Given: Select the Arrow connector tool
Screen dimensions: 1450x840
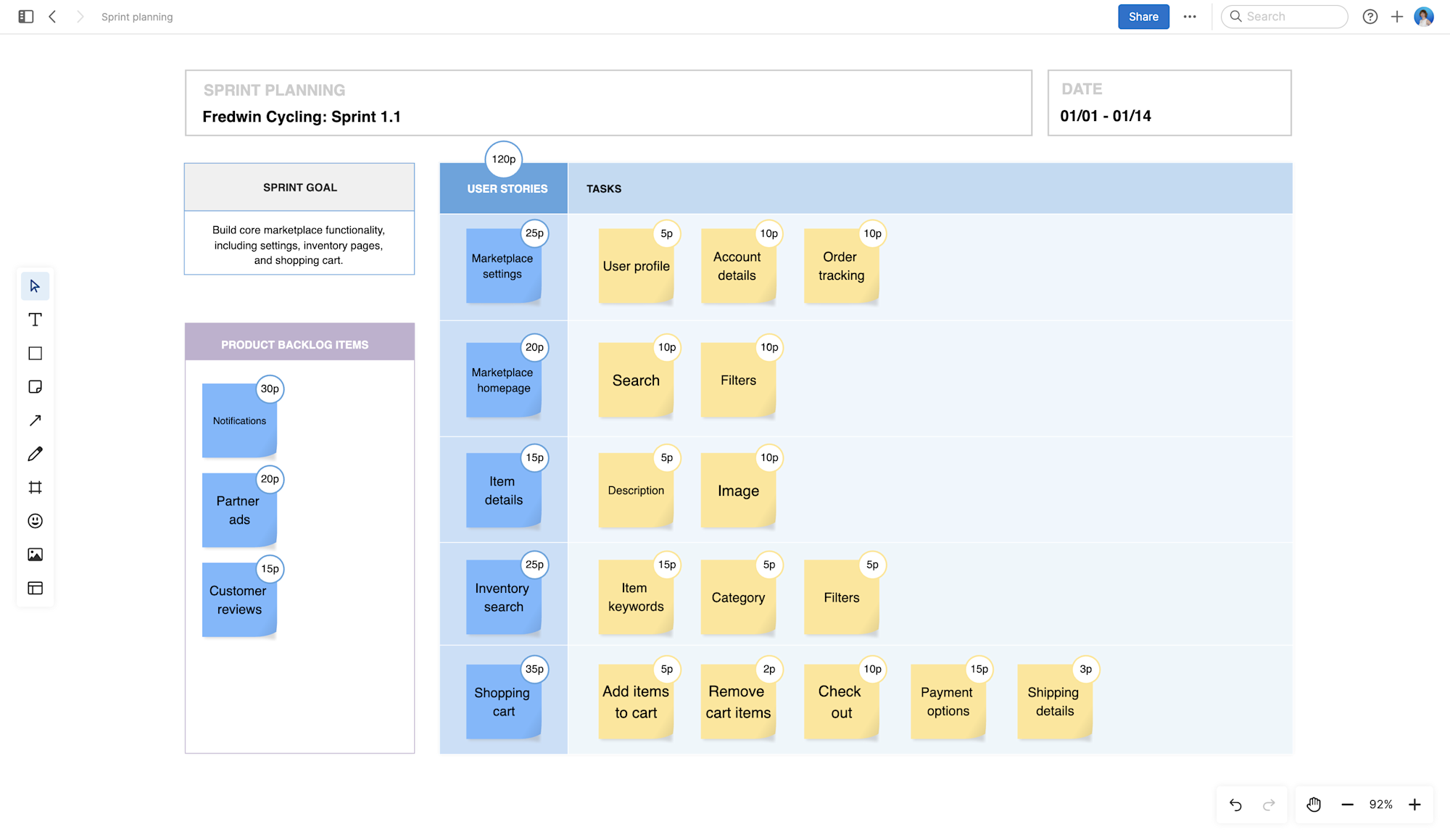Looking at the screenshot, I should coord(35,420).
